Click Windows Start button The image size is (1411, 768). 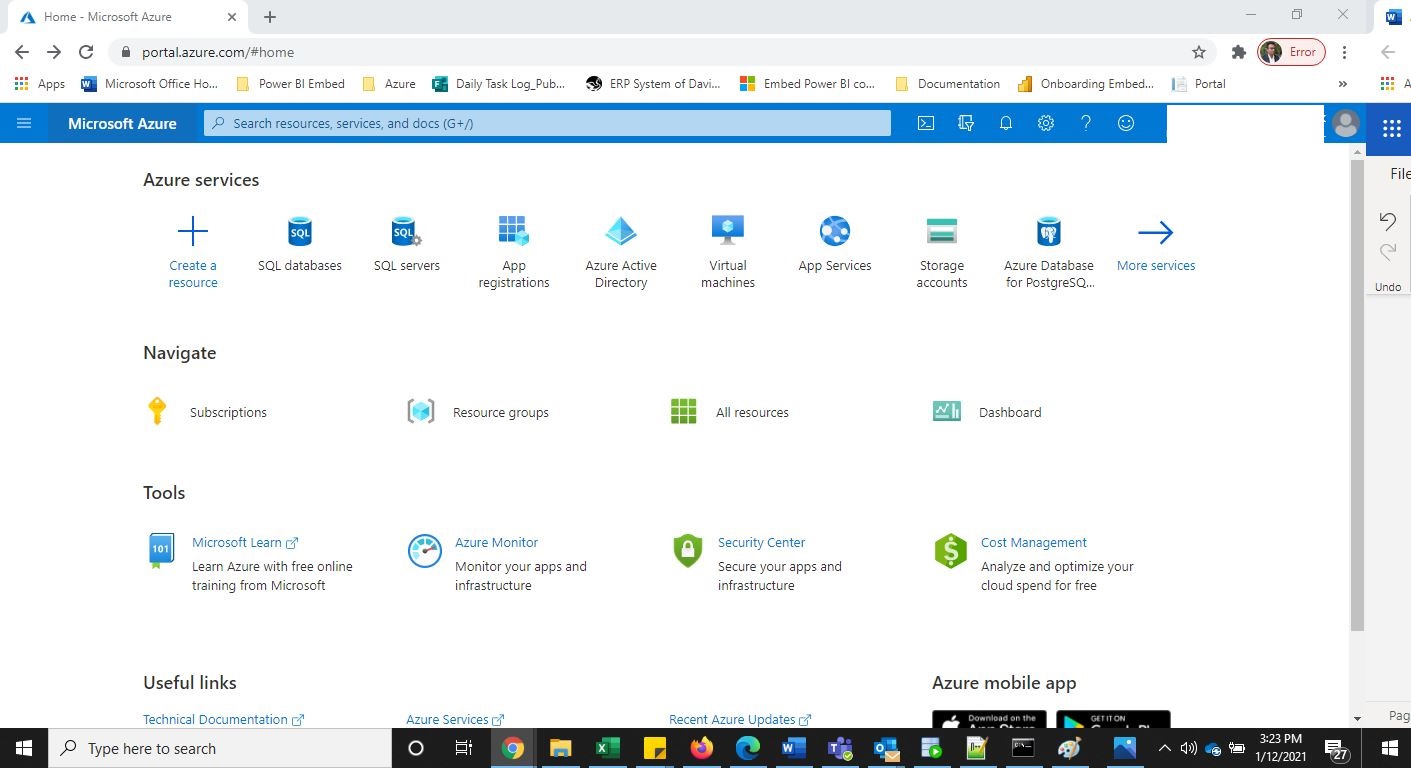24,748
